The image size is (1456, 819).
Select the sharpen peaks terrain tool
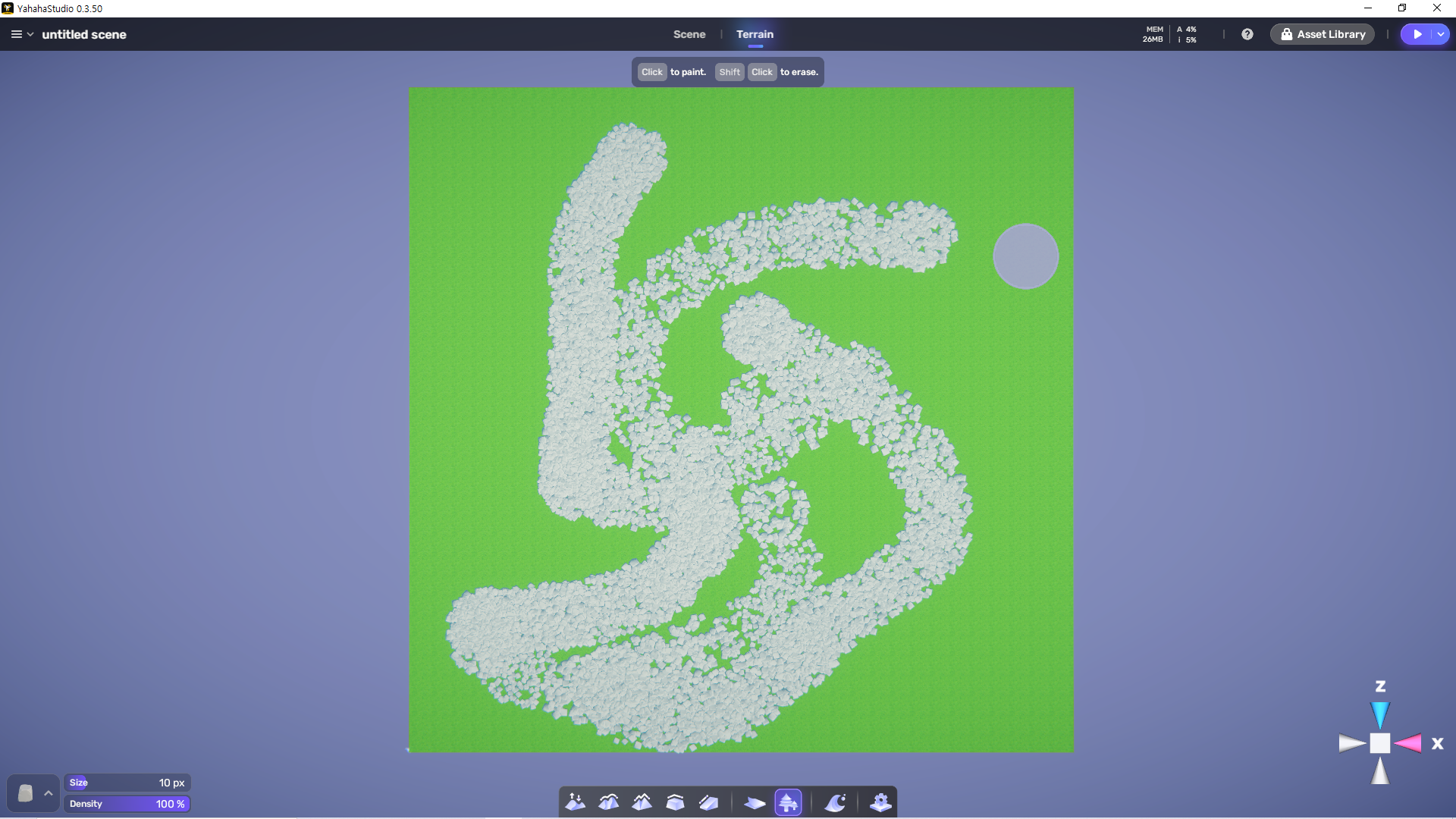[x=642, y=802]
